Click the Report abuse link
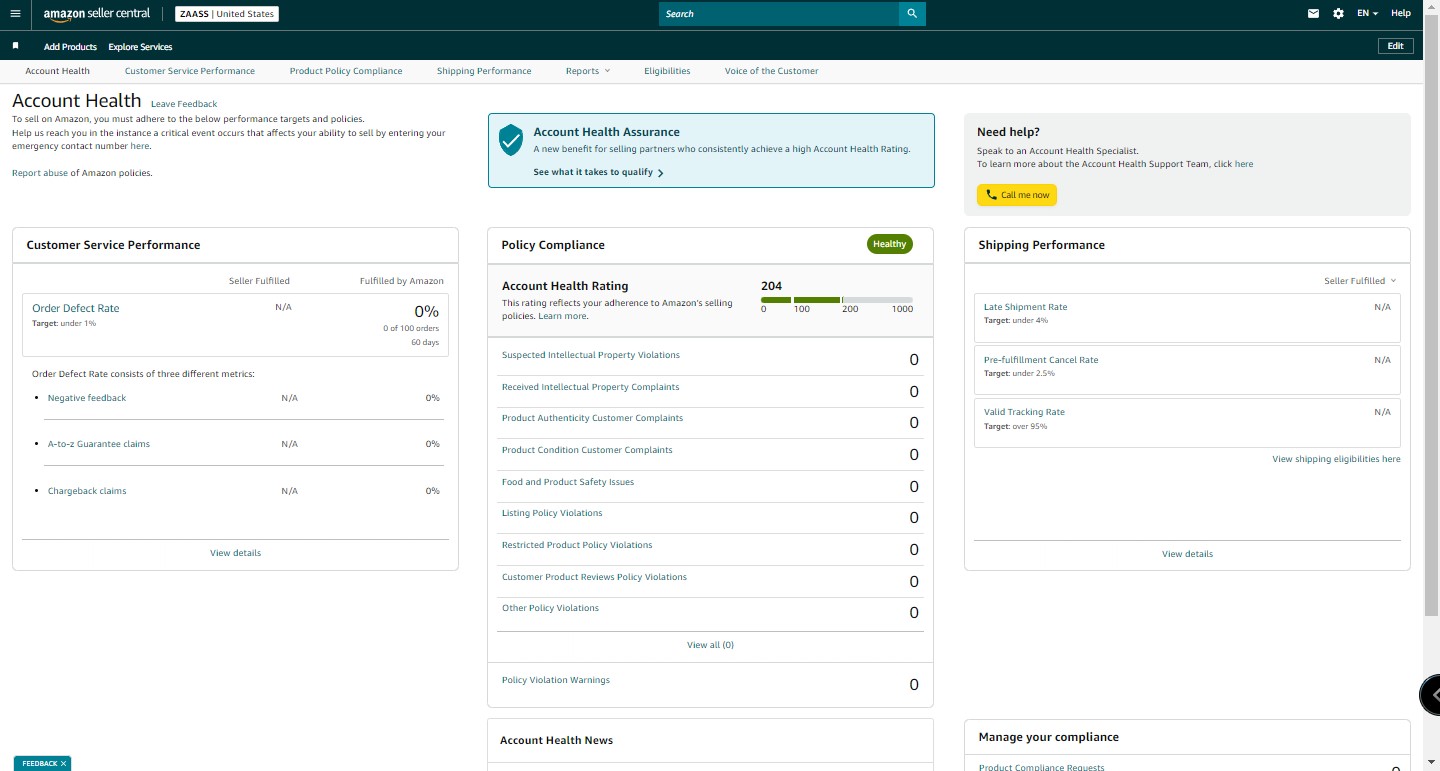 40,173
